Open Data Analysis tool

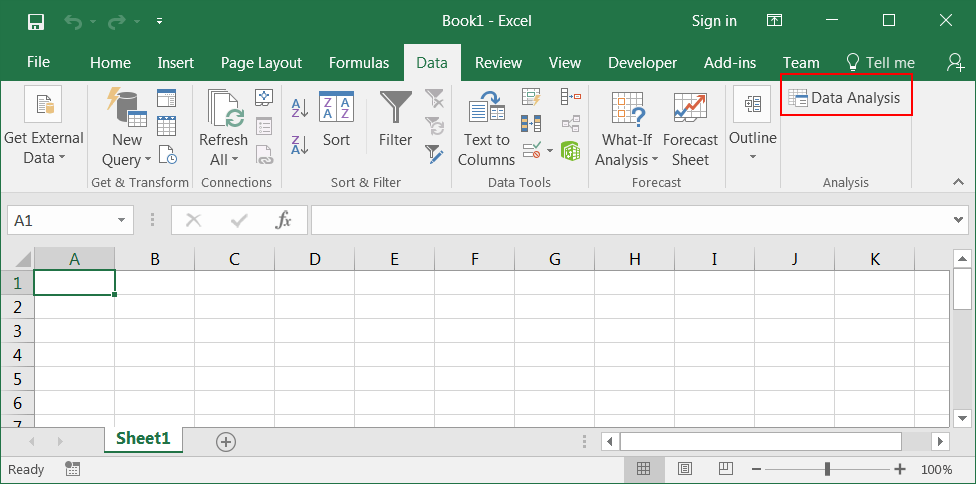coord(845,98)
